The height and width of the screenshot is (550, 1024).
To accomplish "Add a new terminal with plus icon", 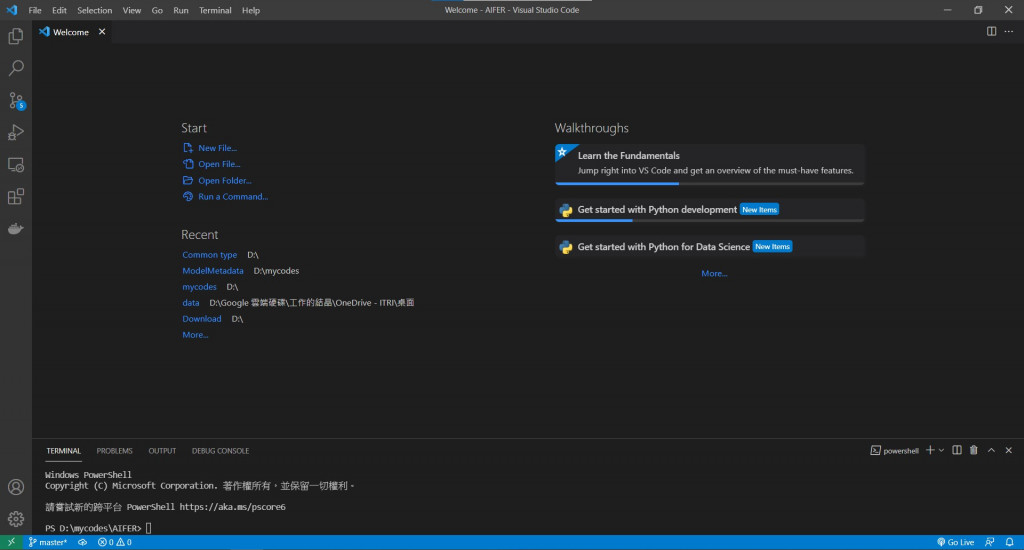I will coord(930,450).
